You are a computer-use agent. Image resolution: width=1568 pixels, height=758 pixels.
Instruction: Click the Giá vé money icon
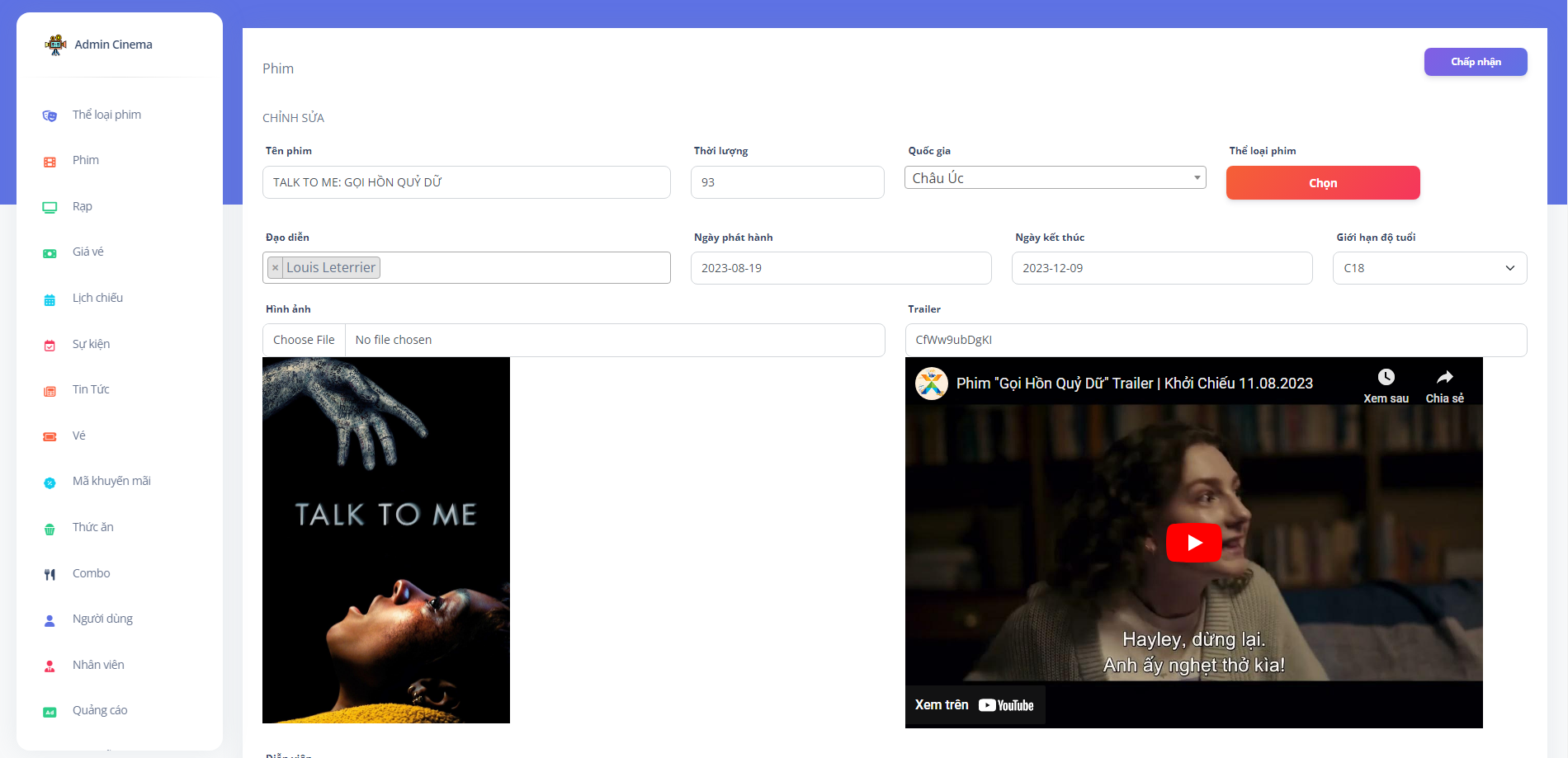pos(50,253)
